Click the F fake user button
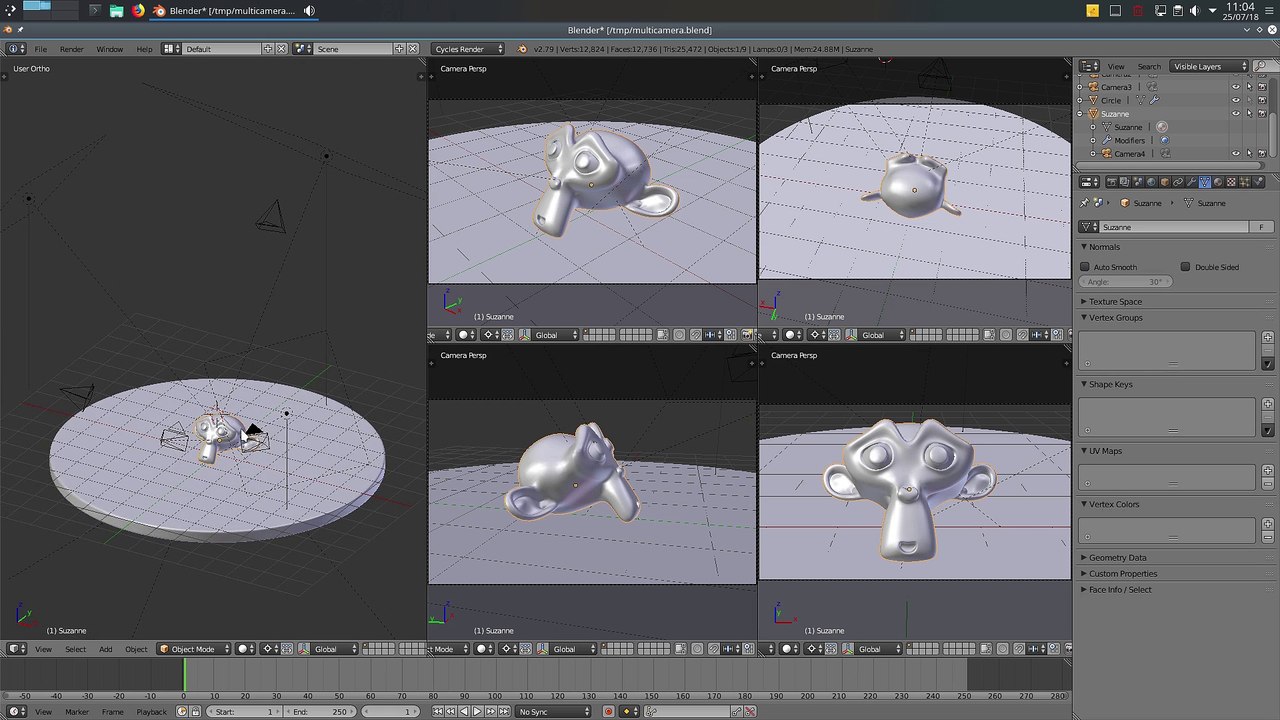Viewport: 1280px width, 720px height. (x=1261, y=227)
